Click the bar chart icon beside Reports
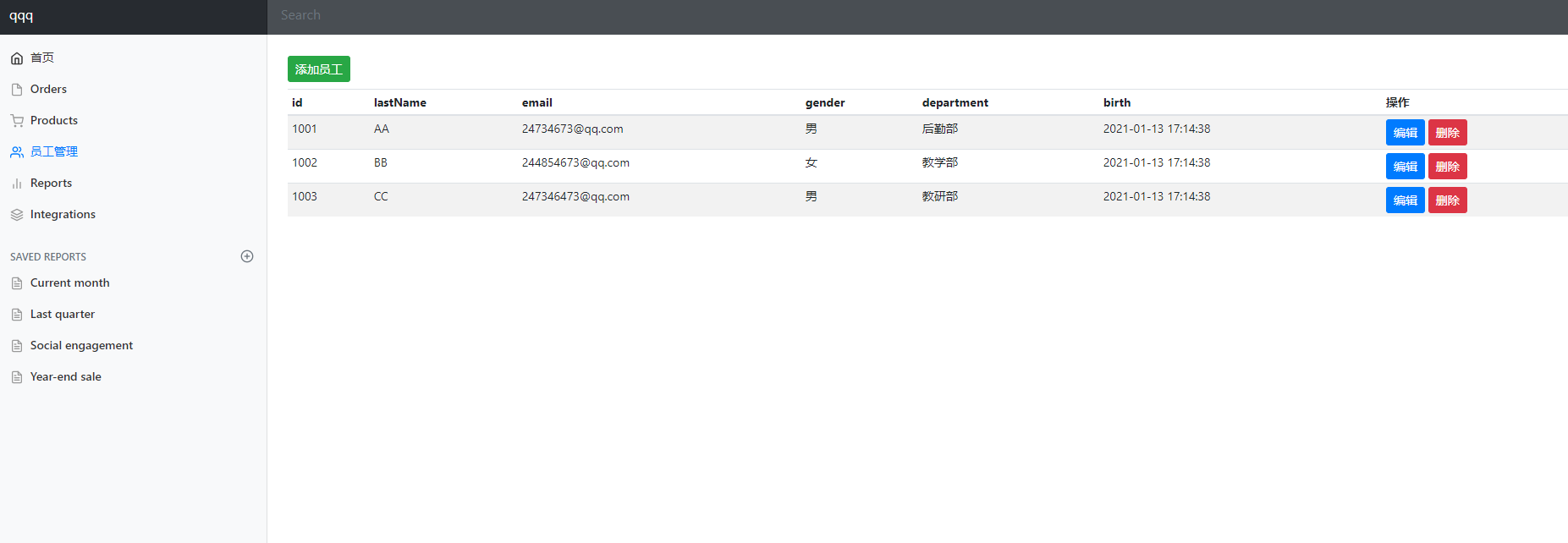 pyautogui.click(x=17, y=184)
